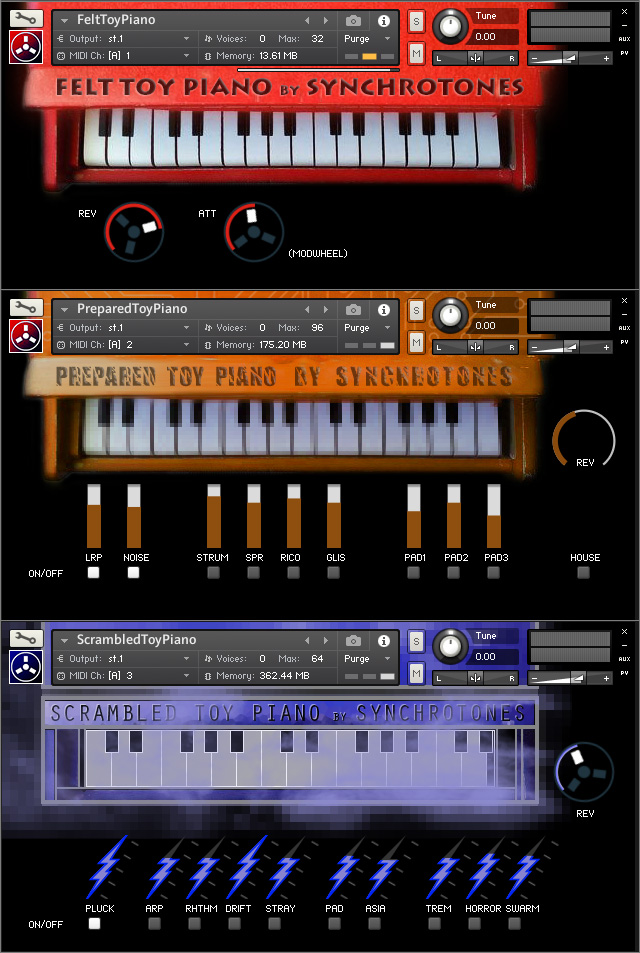The width and height of the screenshot is (640, 953).
Task: Expand ScrambledToyPiano instrument name arrow
Action: pos(64,641)
